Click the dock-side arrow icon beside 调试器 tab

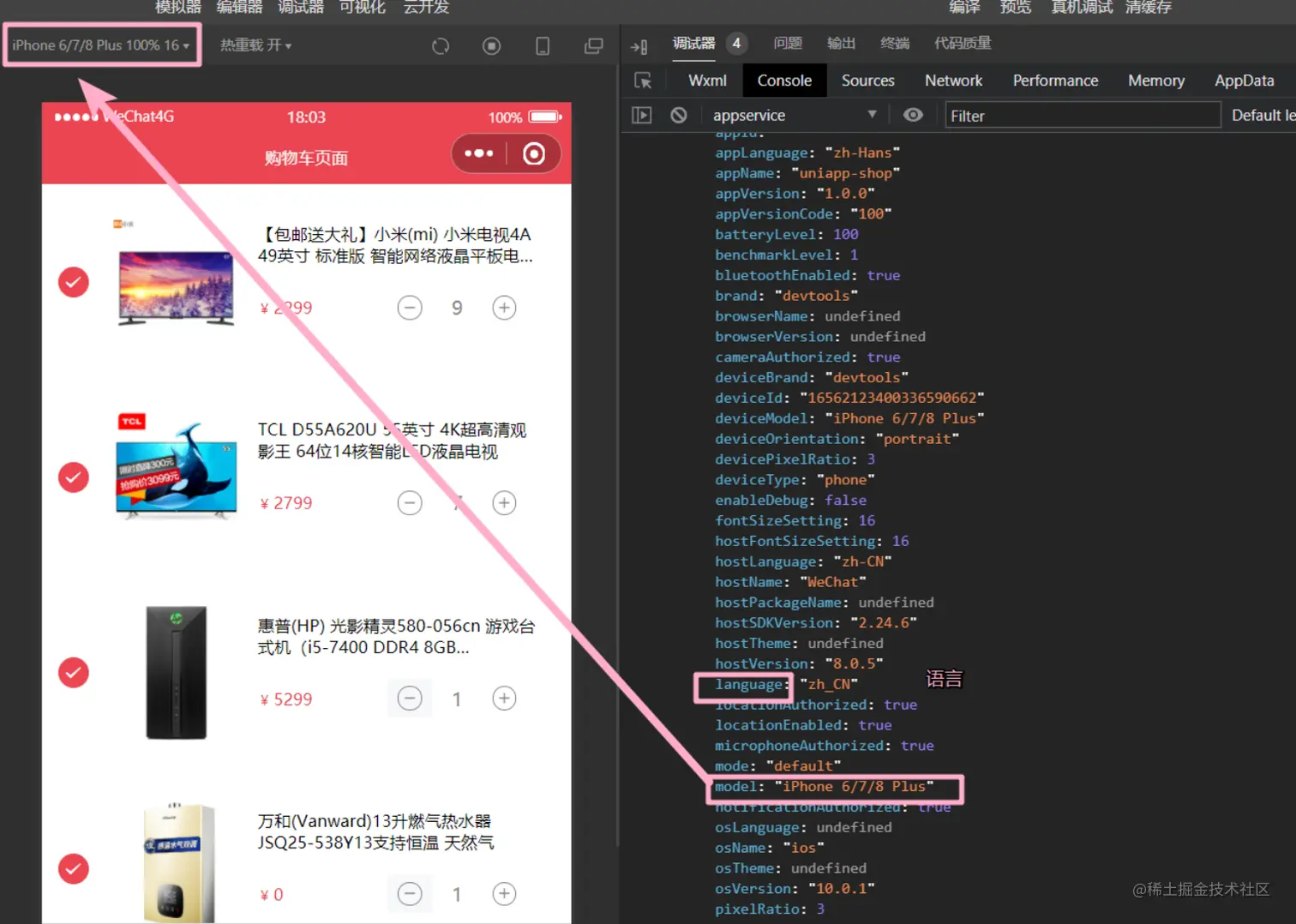(639, 46)
